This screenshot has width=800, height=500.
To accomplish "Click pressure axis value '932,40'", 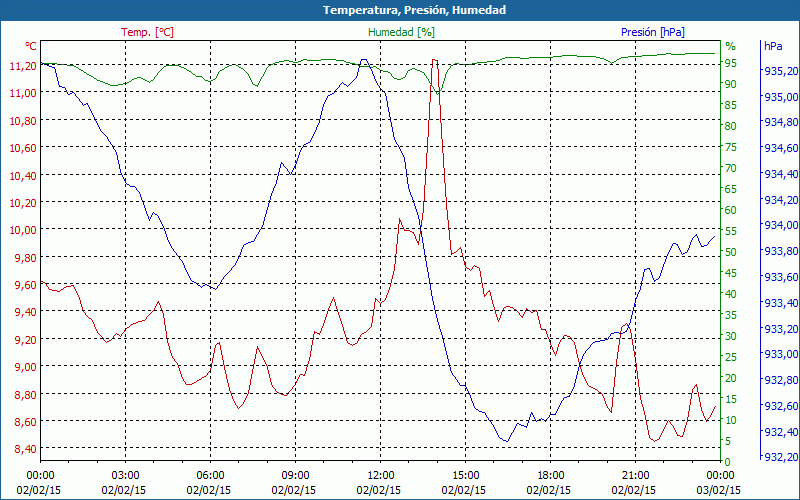I will [781, 432].
